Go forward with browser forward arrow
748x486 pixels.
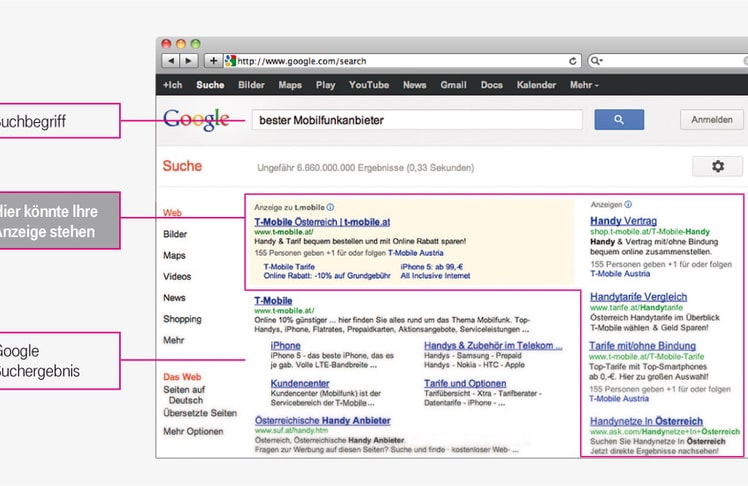188,61
